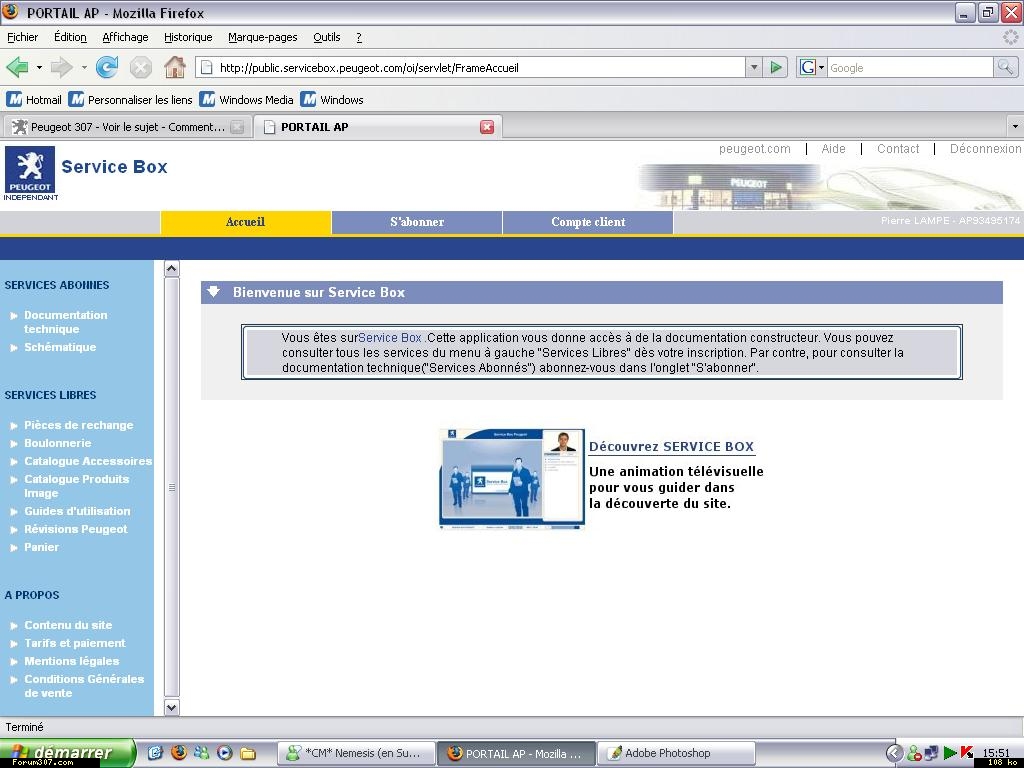
Task: Open the Fichier menu
Action: (23, 37)
